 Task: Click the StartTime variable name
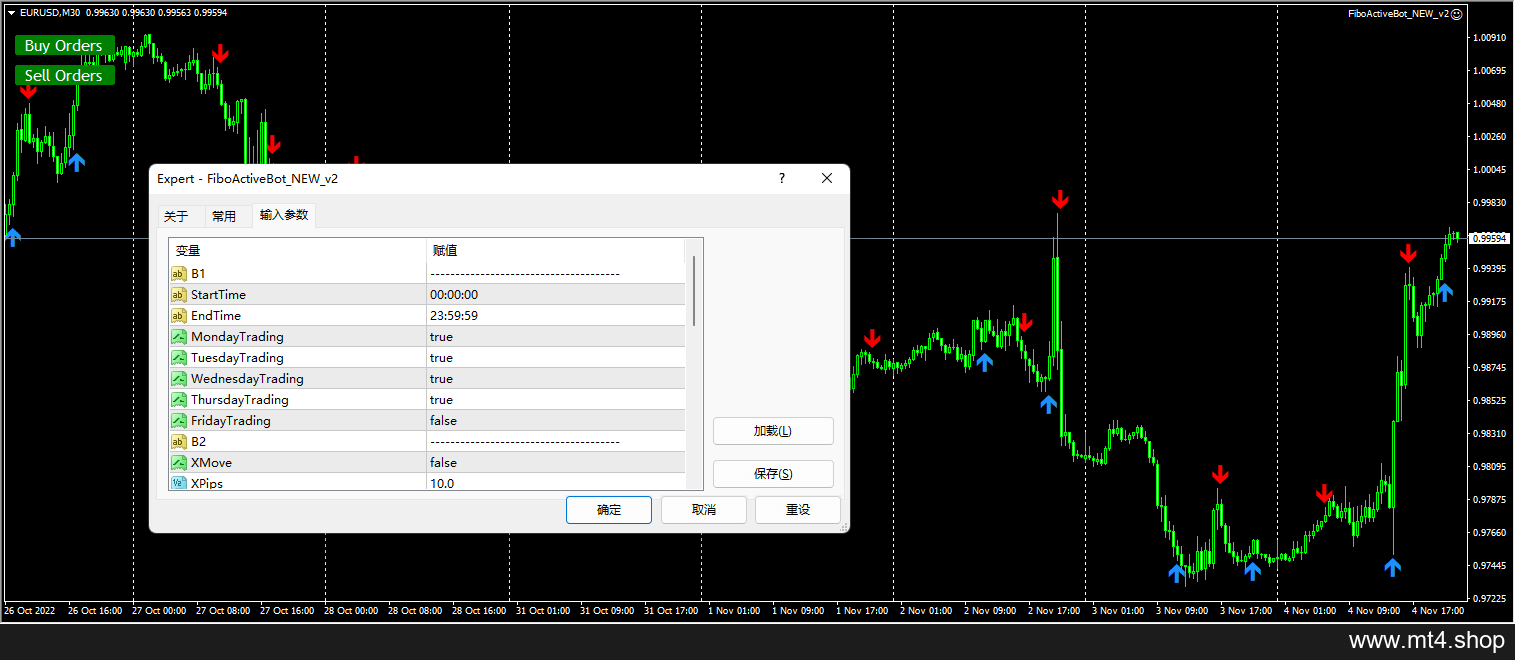coord(218,295)
